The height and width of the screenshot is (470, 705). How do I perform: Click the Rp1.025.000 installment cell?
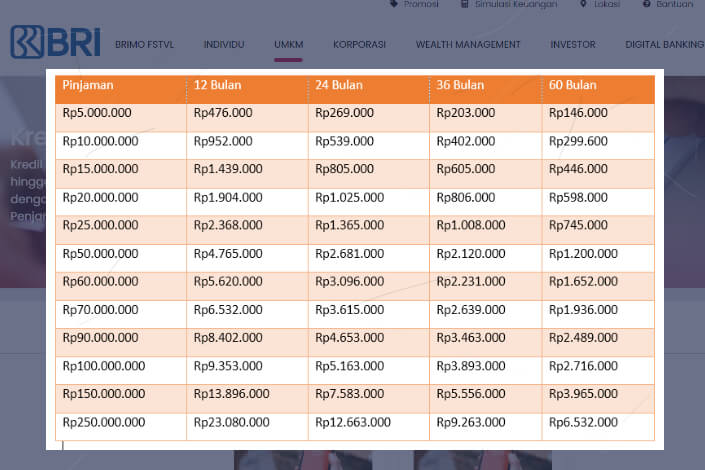pos(369,201)
